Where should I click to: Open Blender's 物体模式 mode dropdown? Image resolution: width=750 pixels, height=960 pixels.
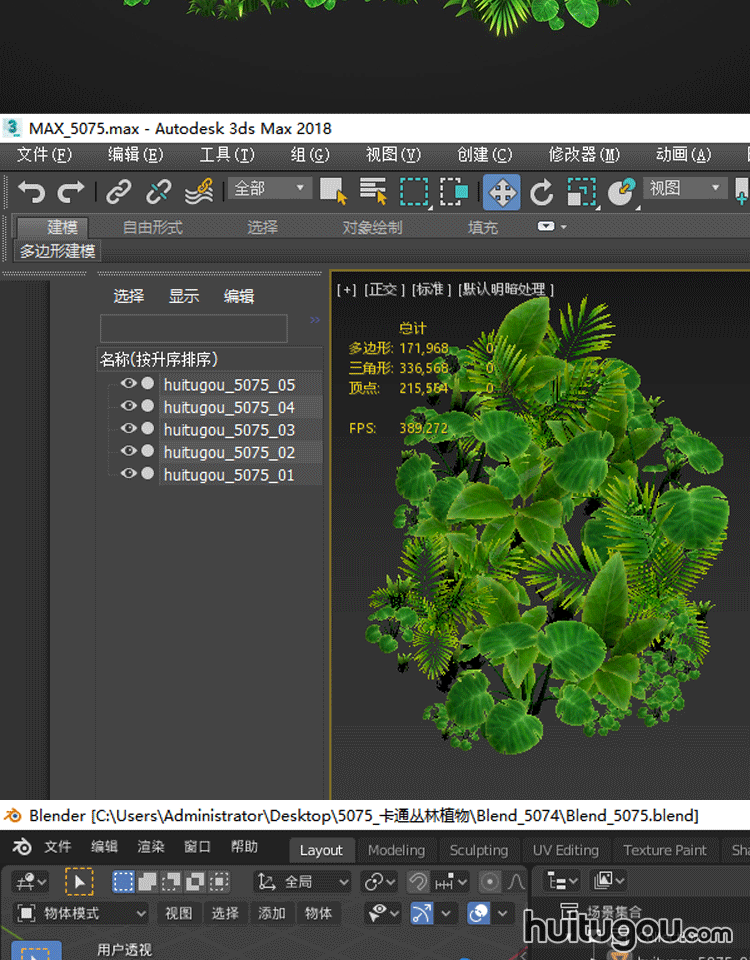82,913
